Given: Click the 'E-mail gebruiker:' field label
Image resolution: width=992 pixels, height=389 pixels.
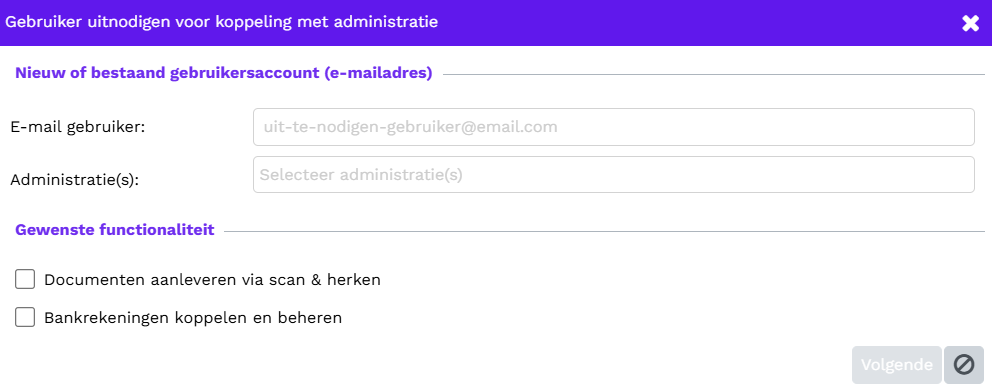Looking at the screenshot, I should (x=78, y=127).
